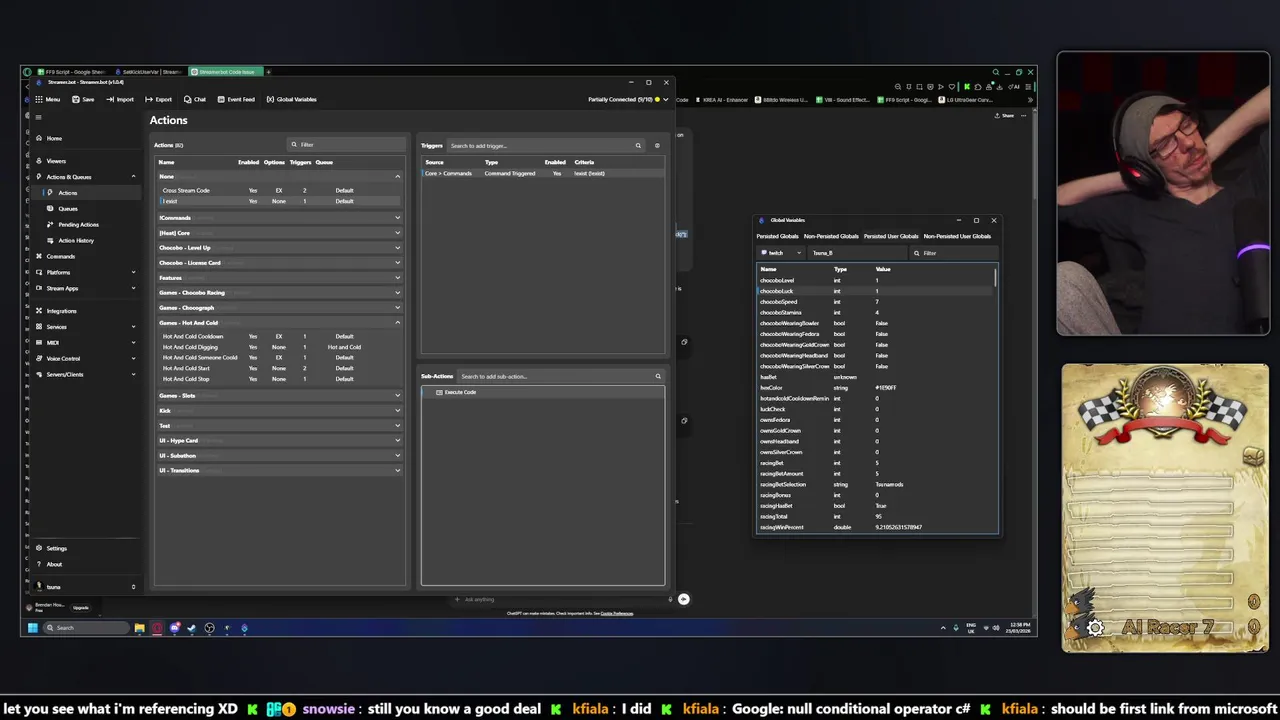Select the Core > Commands trigger row
The image size is (1280, 720).
point(542,173)
